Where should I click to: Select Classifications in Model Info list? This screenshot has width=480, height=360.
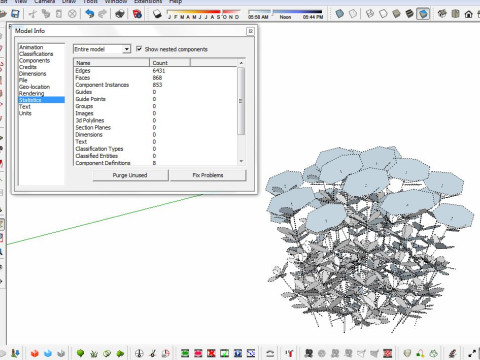pos(36,54)
